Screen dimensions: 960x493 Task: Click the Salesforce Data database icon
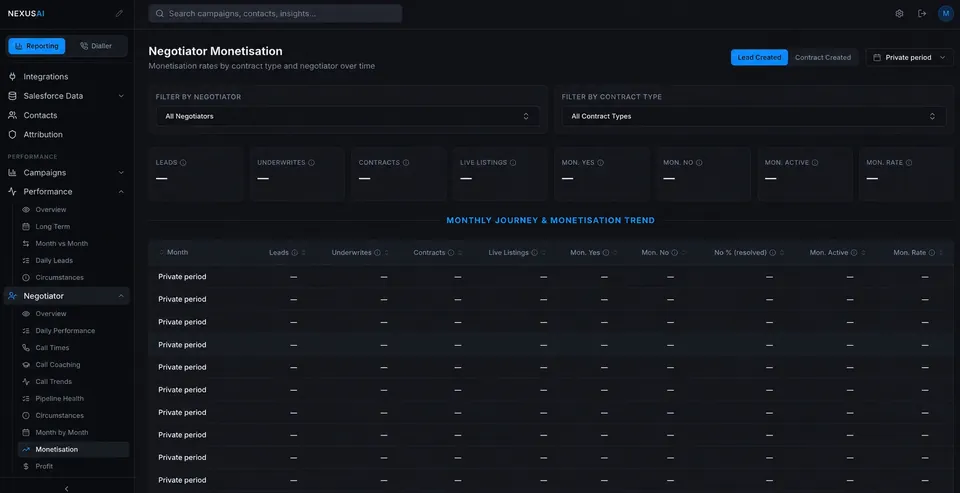12,96
